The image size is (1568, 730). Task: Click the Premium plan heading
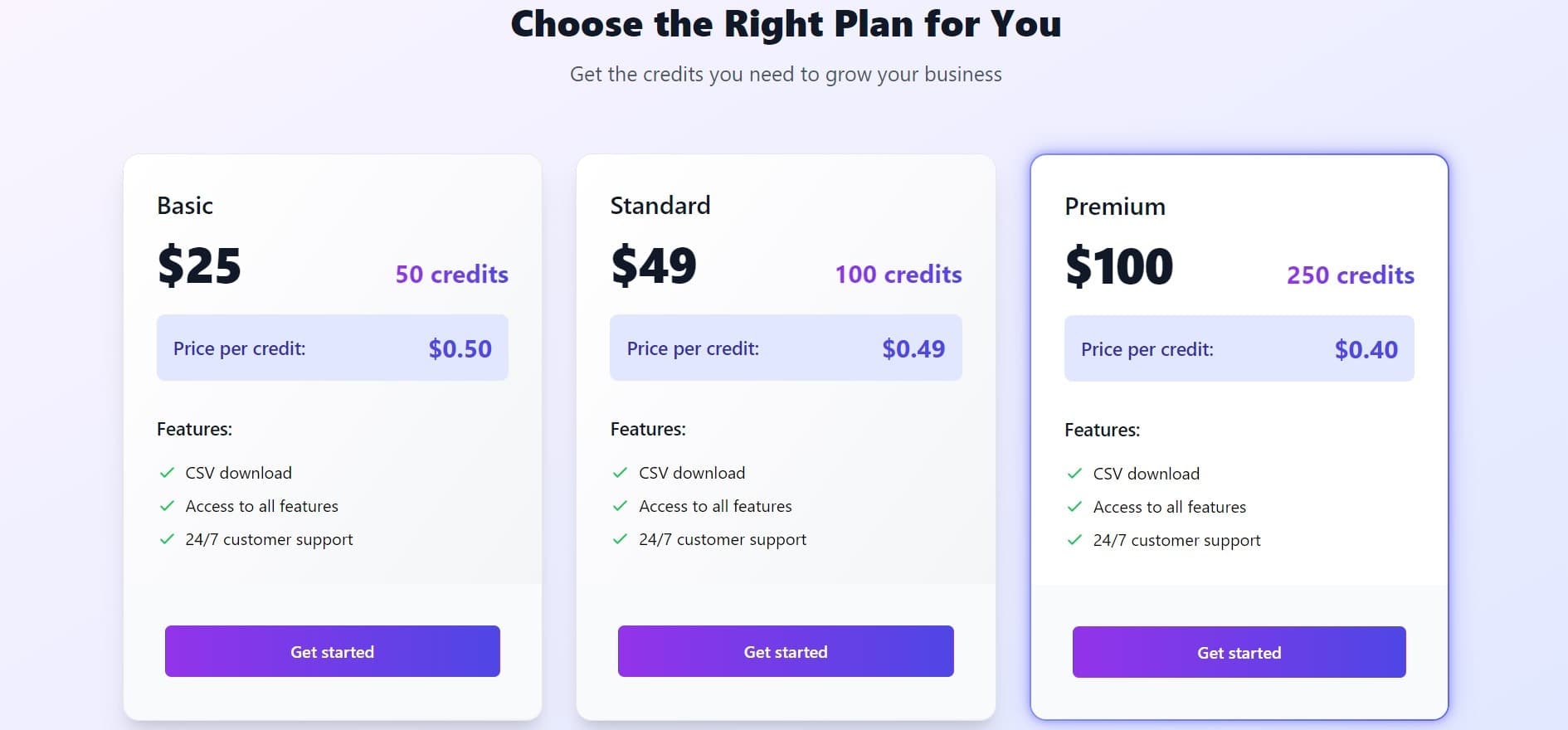tap(1114, 206)
